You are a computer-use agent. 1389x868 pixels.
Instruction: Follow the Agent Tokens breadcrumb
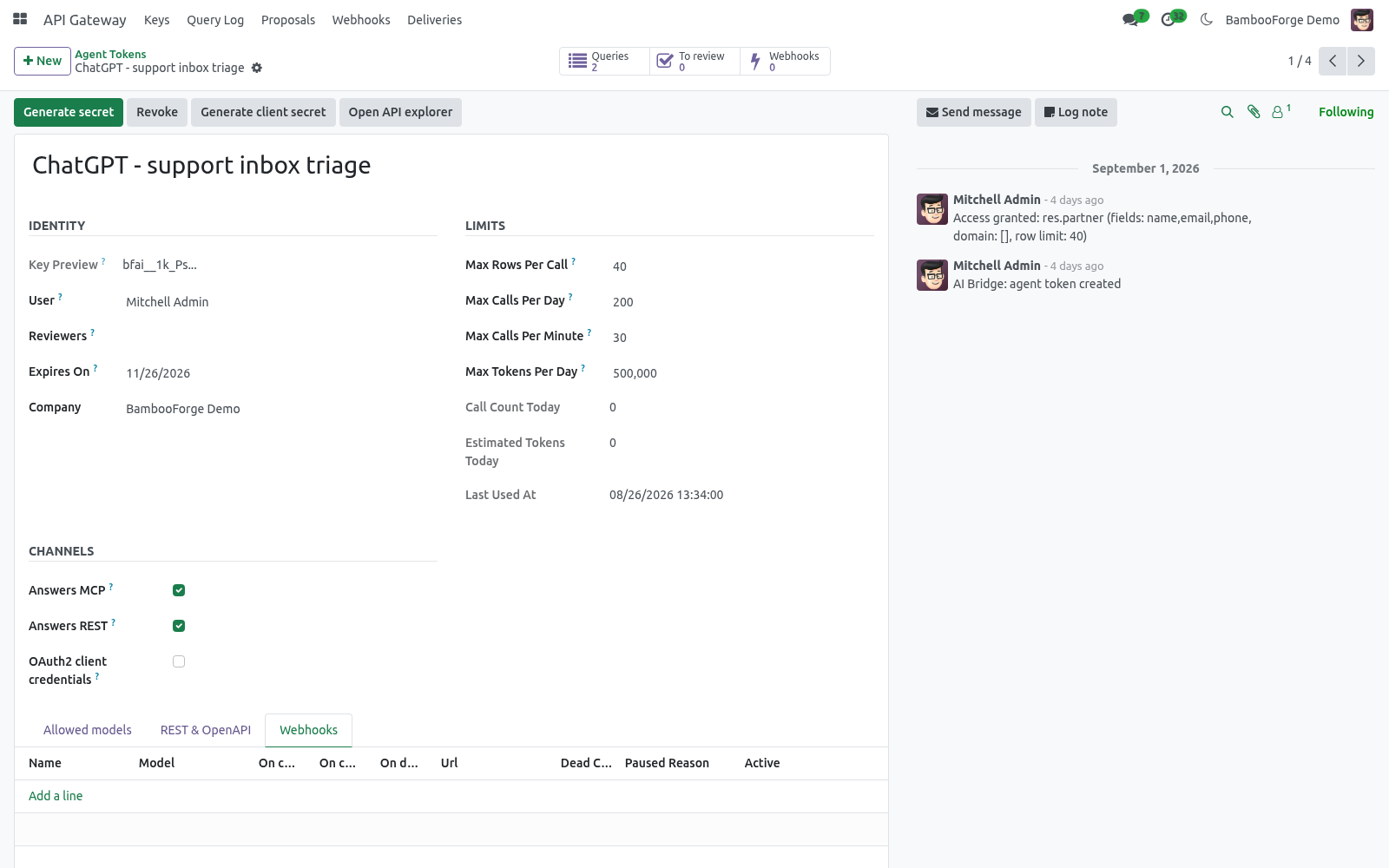(110, 54)
